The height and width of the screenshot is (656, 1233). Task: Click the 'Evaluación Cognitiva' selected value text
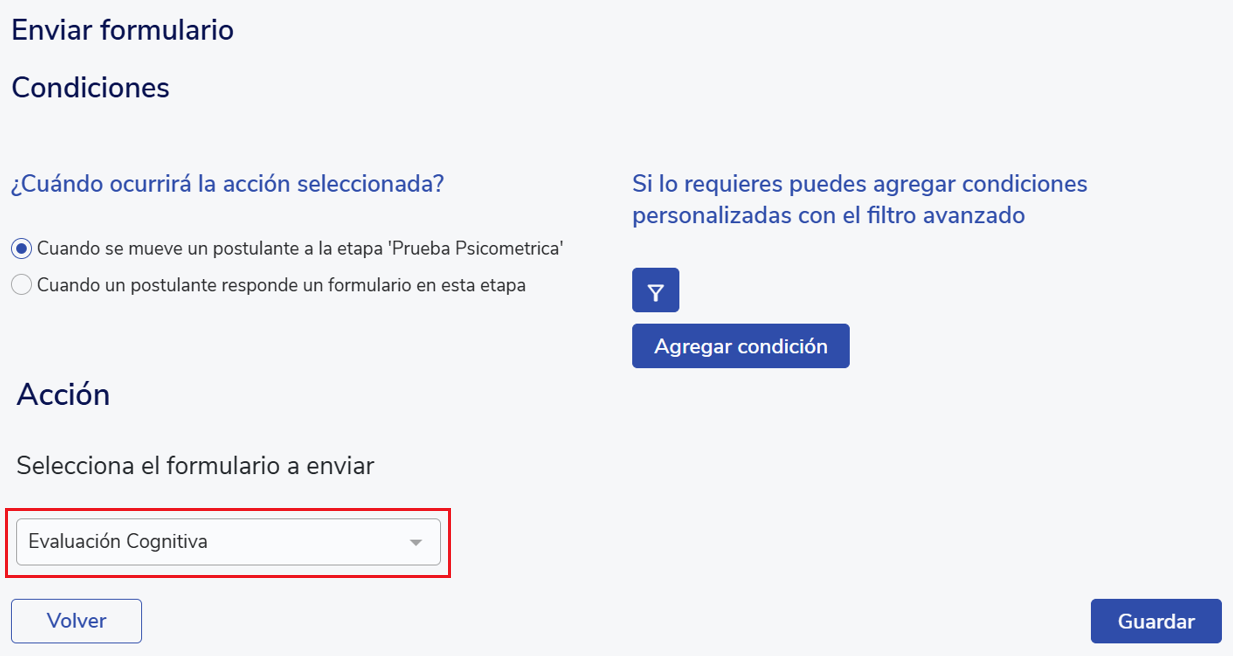118,542
